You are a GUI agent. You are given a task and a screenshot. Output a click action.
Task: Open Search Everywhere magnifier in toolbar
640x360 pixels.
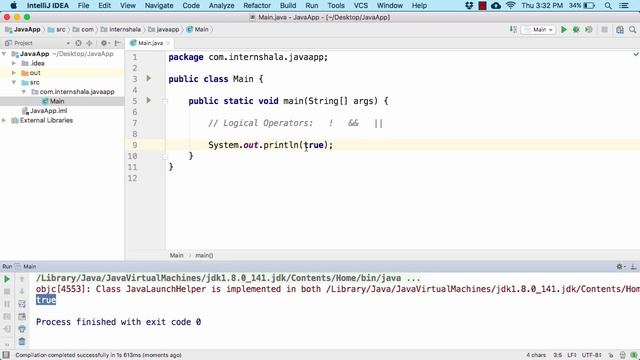[x=632, y=29]
